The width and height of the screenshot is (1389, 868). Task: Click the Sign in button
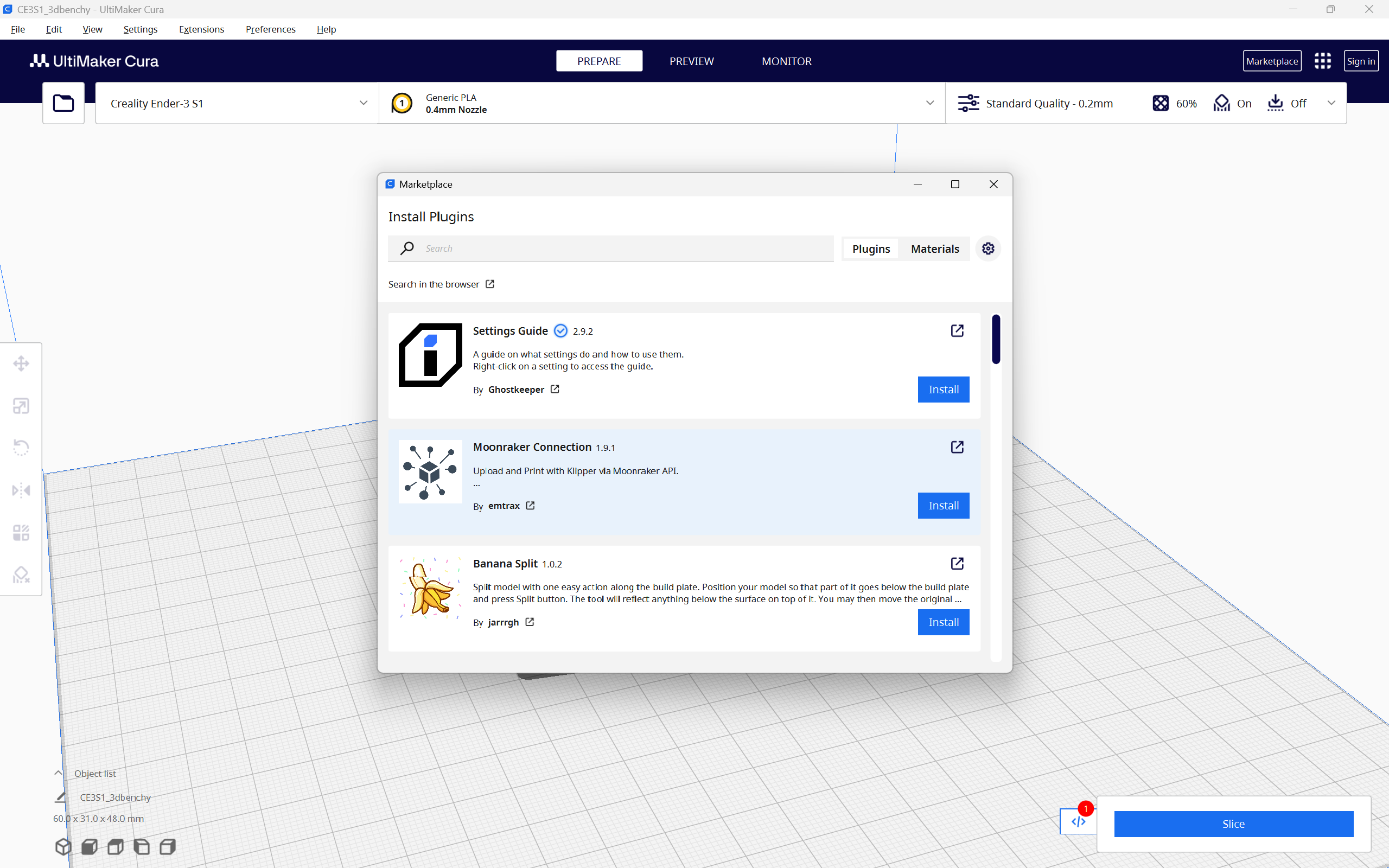[x=1361, y=61]
